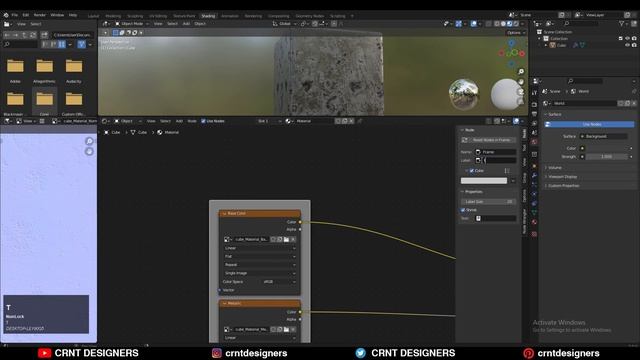Screen dimensions: 640x360
Task: Toggle Cube render camera icon in outliner
Action: click(x=634, y=45)
